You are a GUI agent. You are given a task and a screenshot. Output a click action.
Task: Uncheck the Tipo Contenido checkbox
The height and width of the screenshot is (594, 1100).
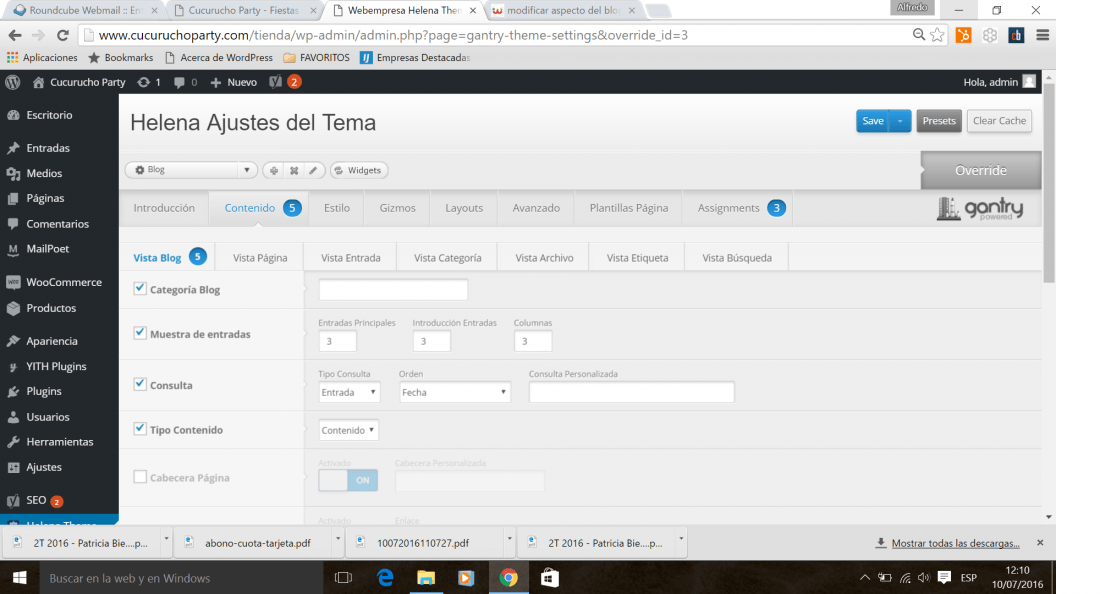[x=140, y=428]
